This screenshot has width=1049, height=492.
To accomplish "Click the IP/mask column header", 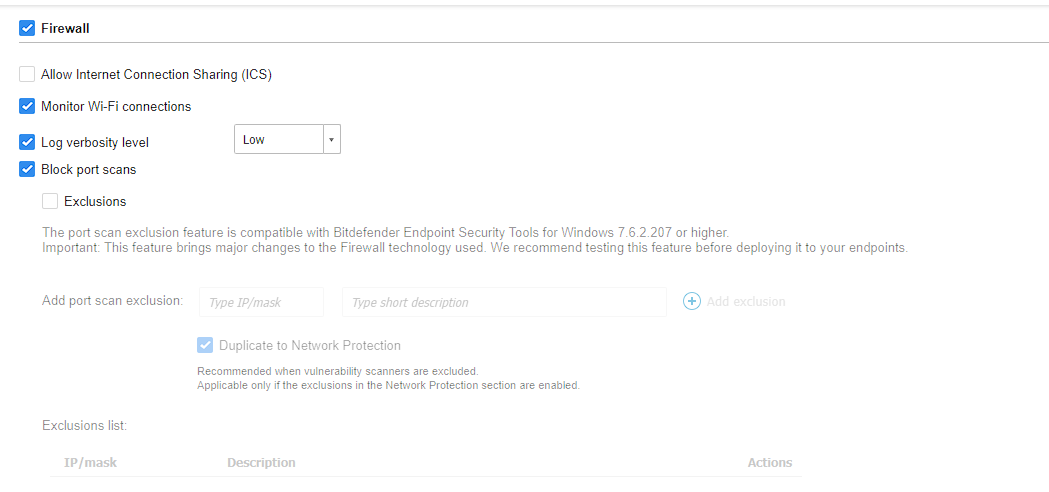I will tap(90, 463).
